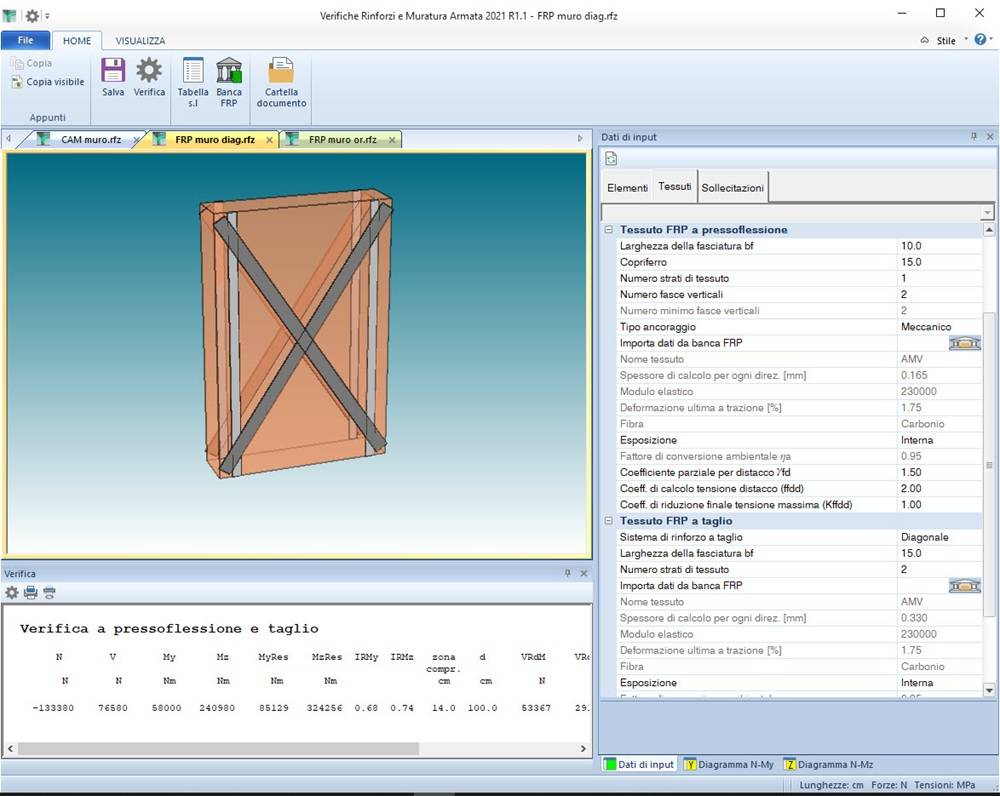The image size is (1000, 796).
Task: Switch to the VISUALIZZA ribbon tab
Action: pos(140,41)
